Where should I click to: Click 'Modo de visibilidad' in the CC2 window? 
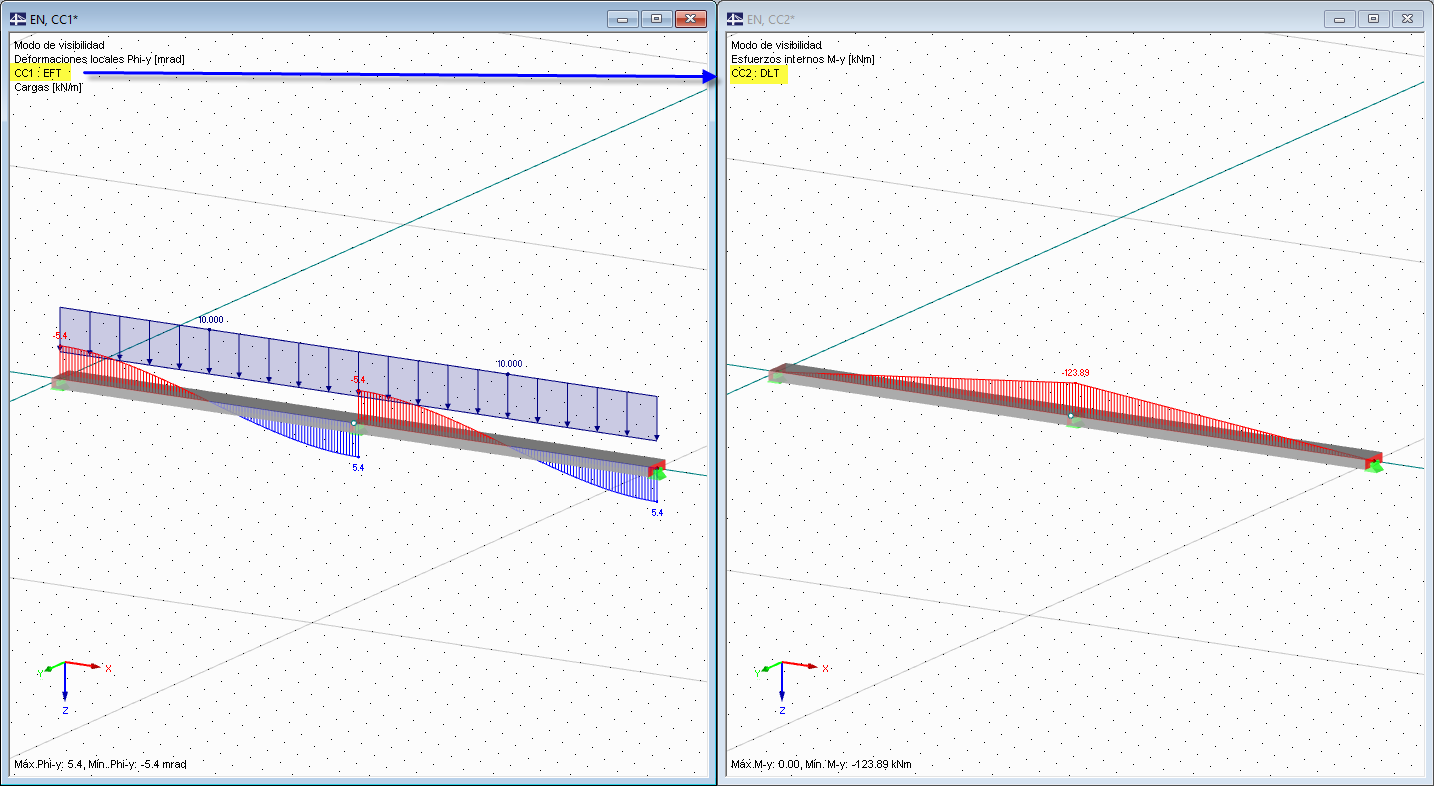click(776, 45)
